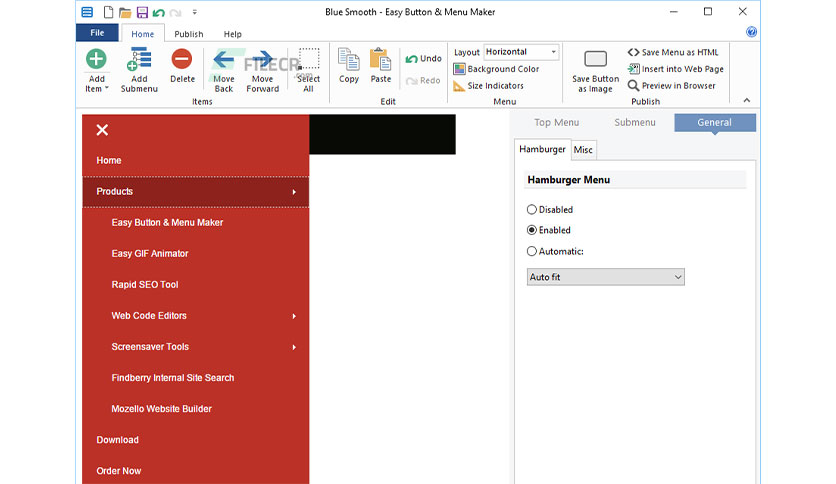Click the Order Now menu item

pyautogui.click(x=118, y=471)
